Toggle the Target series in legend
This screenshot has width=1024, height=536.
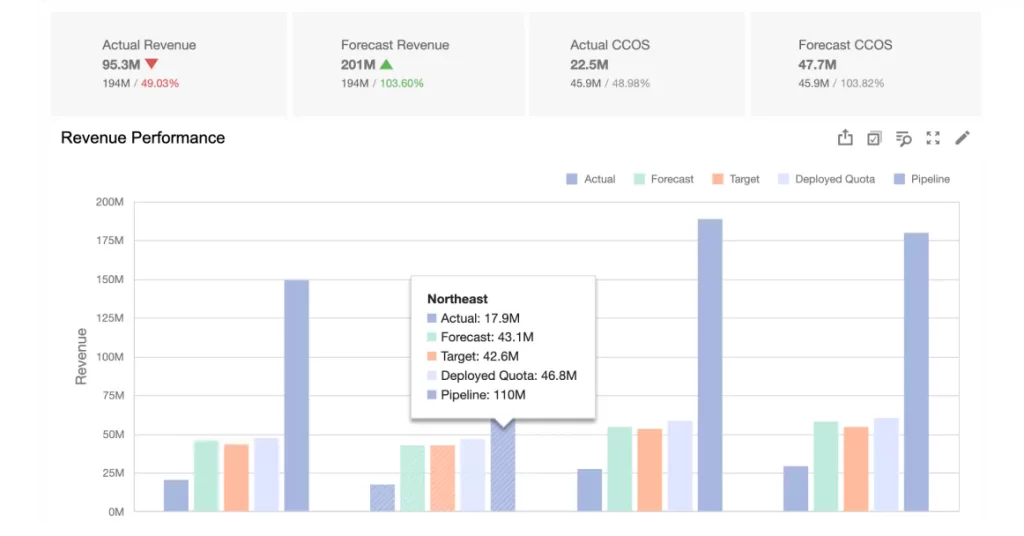pyautogui.click(x=735, y=179)
